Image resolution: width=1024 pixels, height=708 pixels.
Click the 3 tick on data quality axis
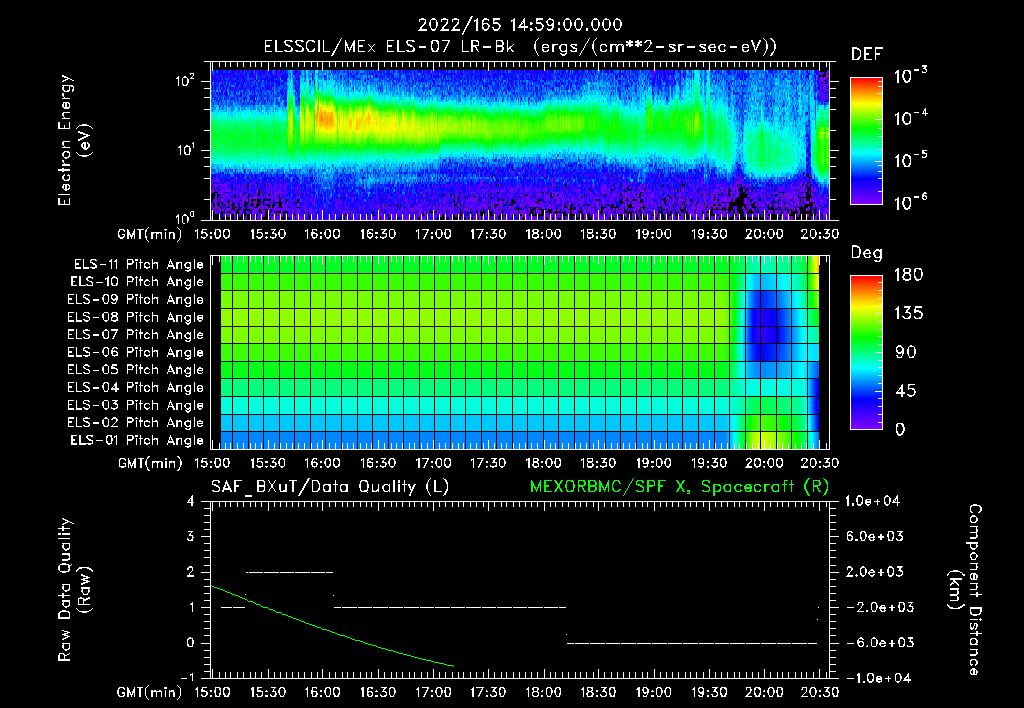click(190, 536)
